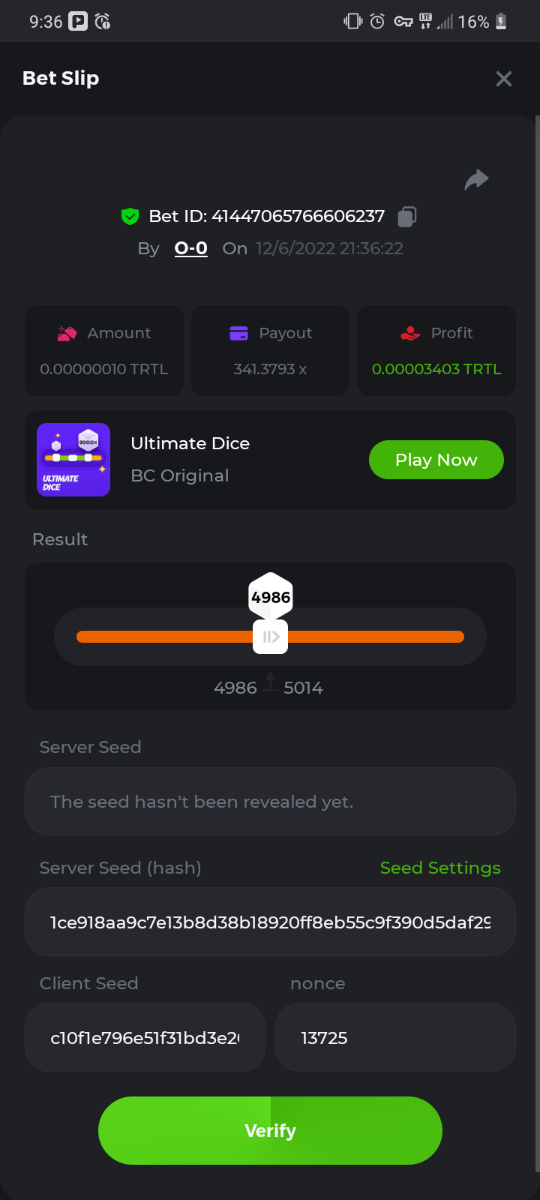Image resolution: width=540 pixels, height=1200 pixels.
Task: Tap the battery icon in status bar
Action: [501, 21]
